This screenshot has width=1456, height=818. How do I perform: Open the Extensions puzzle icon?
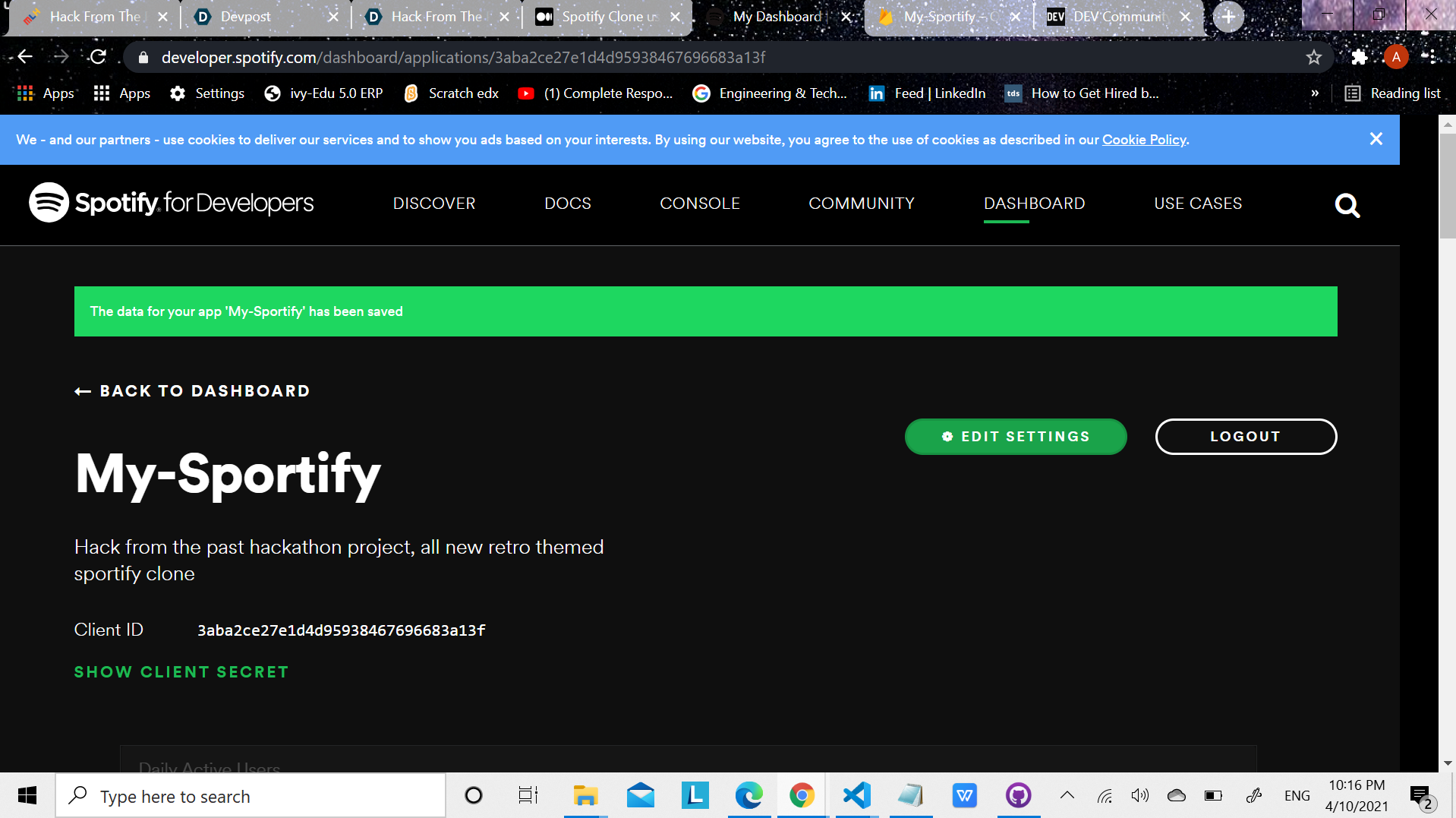click(x=1360, y=57)
